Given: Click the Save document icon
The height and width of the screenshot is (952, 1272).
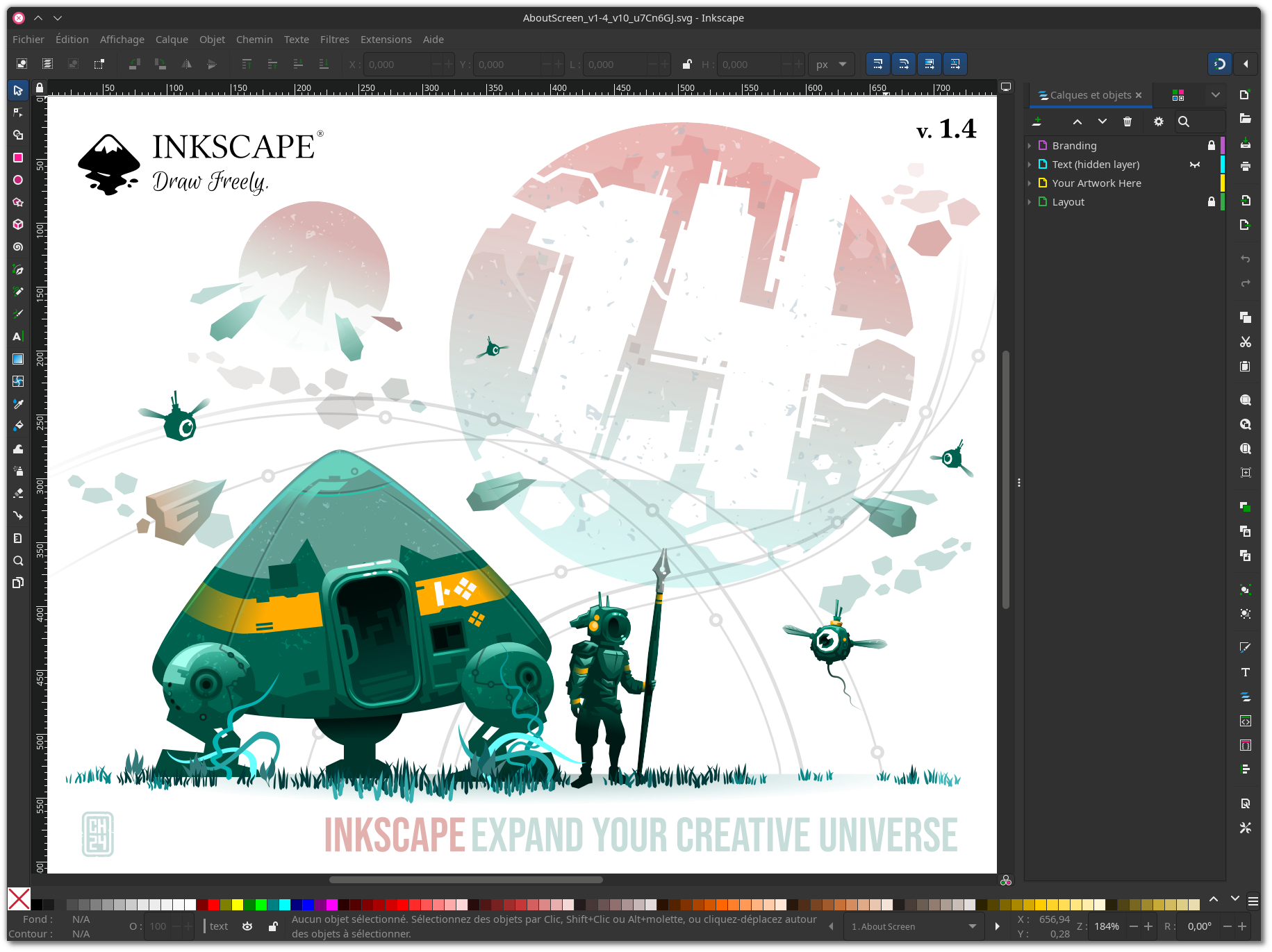Looking at the screenshot, I should (1246, 142).
